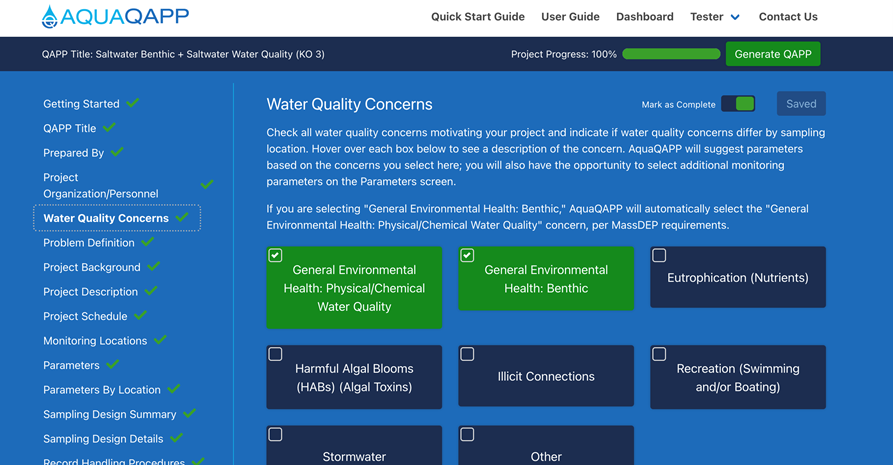The image size is (893, 465).
Task: Select the Illicit Connections concern card
Action: click(546, 376)
